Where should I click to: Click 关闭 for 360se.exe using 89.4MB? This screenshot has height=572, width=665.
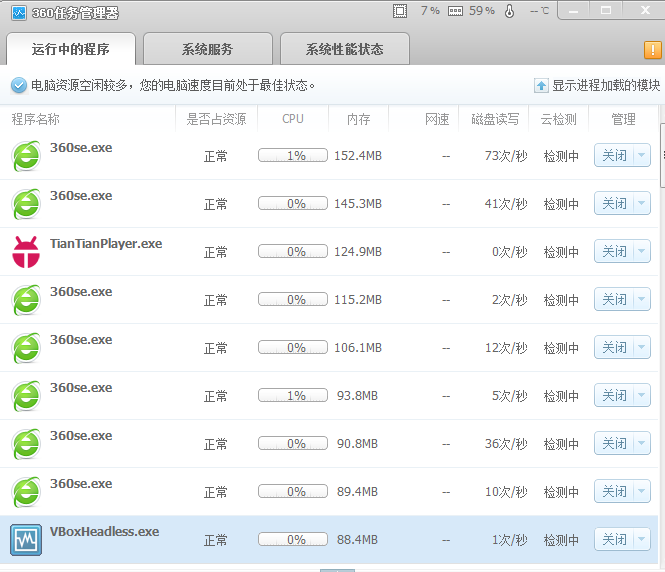(x=614, y=491)
